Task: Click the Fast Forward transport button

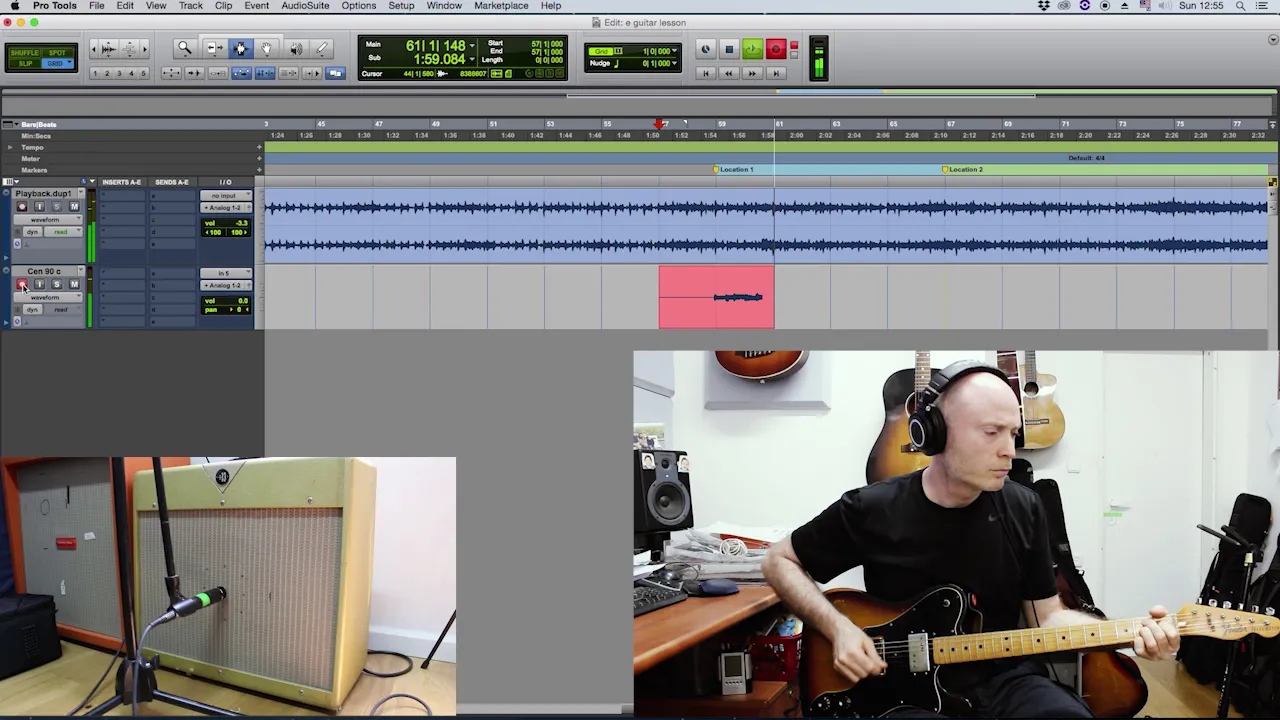Action: click(x=753, y=73)
